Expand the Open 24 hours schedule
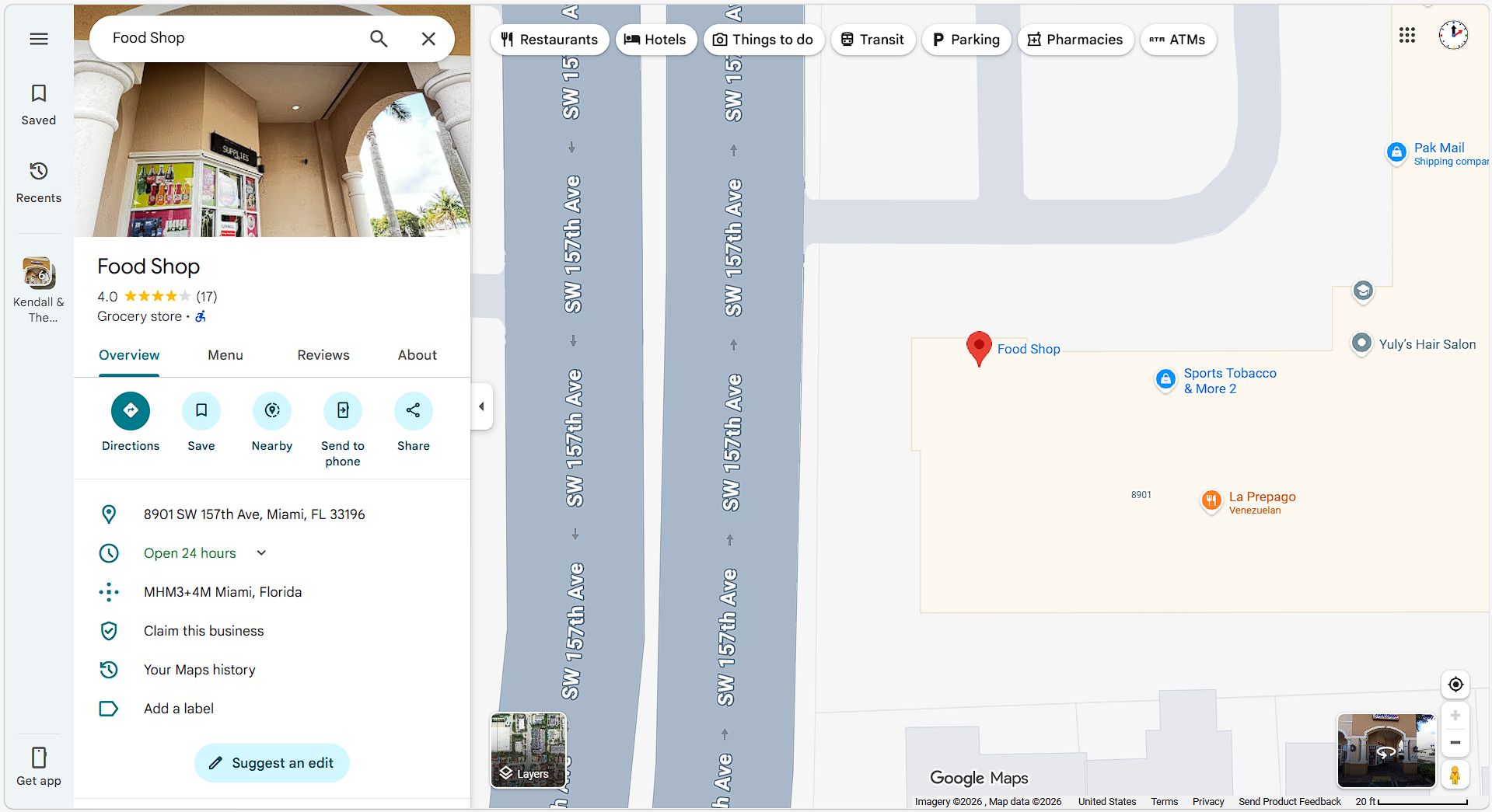 point(261,553)
